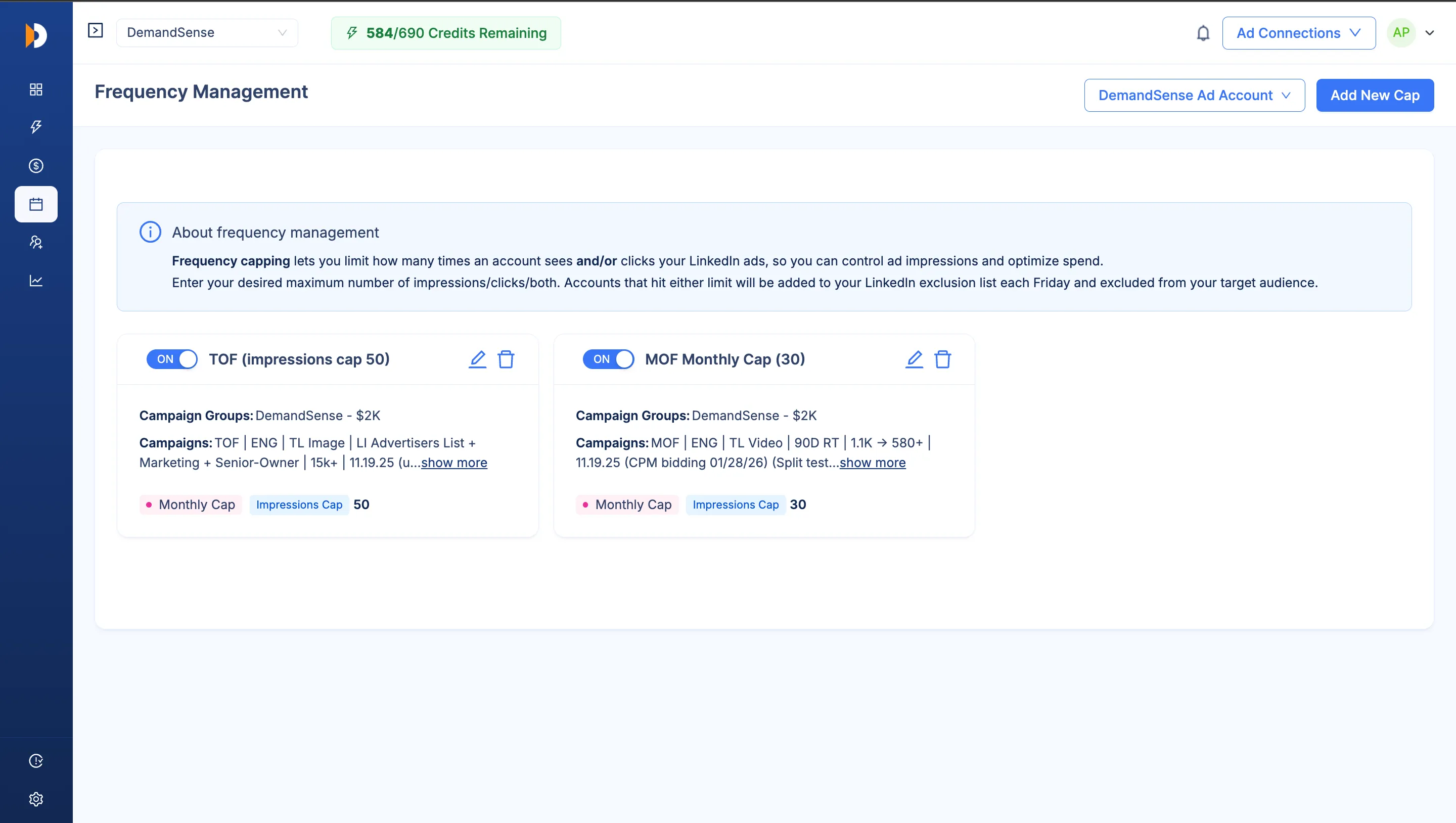Click the DemandSense logo in sidebar

[35, 35]
